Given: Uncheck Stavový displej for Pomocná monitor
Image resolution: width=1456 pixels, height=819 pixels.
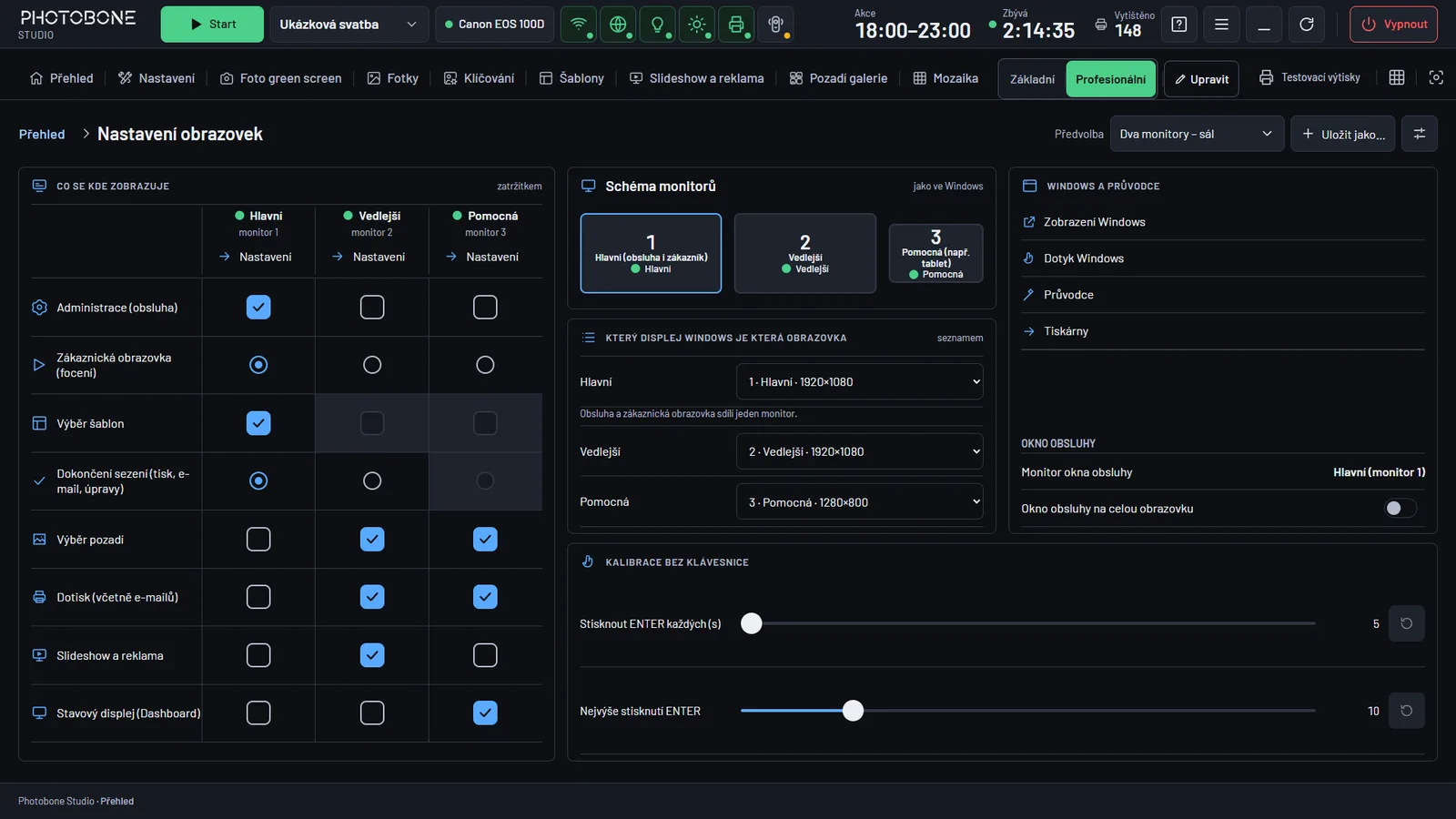Looking at the screenshot, I should pyautogui.click(x=485, y=713).
